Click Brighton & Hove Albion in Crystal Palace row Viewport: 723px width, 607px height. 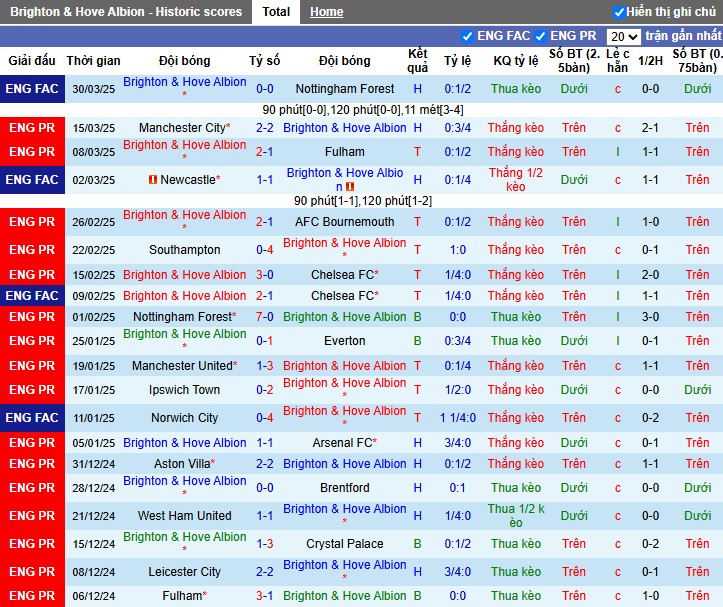click(x=184, y=537)
